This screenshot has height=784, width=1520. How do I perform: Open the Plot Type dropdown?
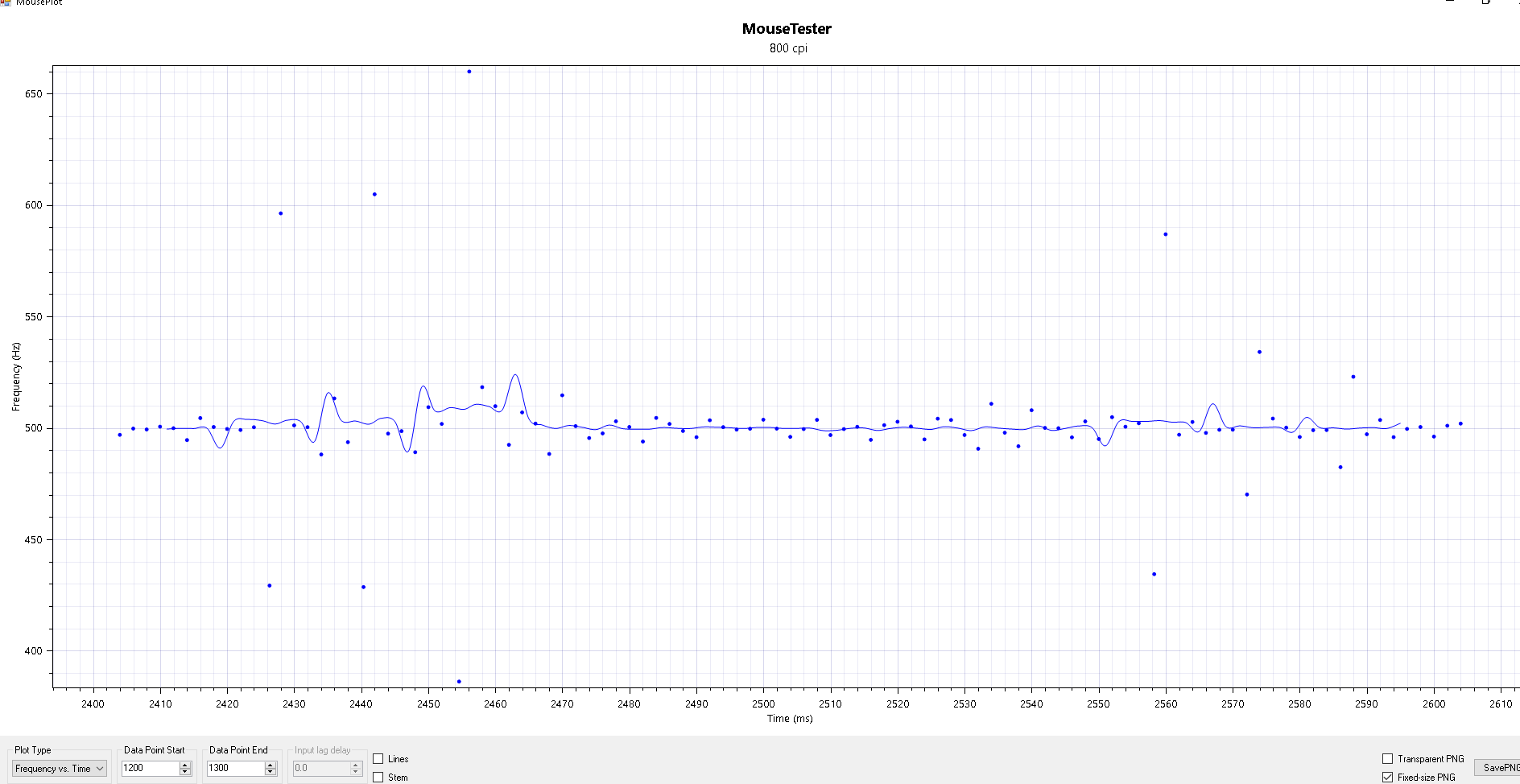point(60,769)
